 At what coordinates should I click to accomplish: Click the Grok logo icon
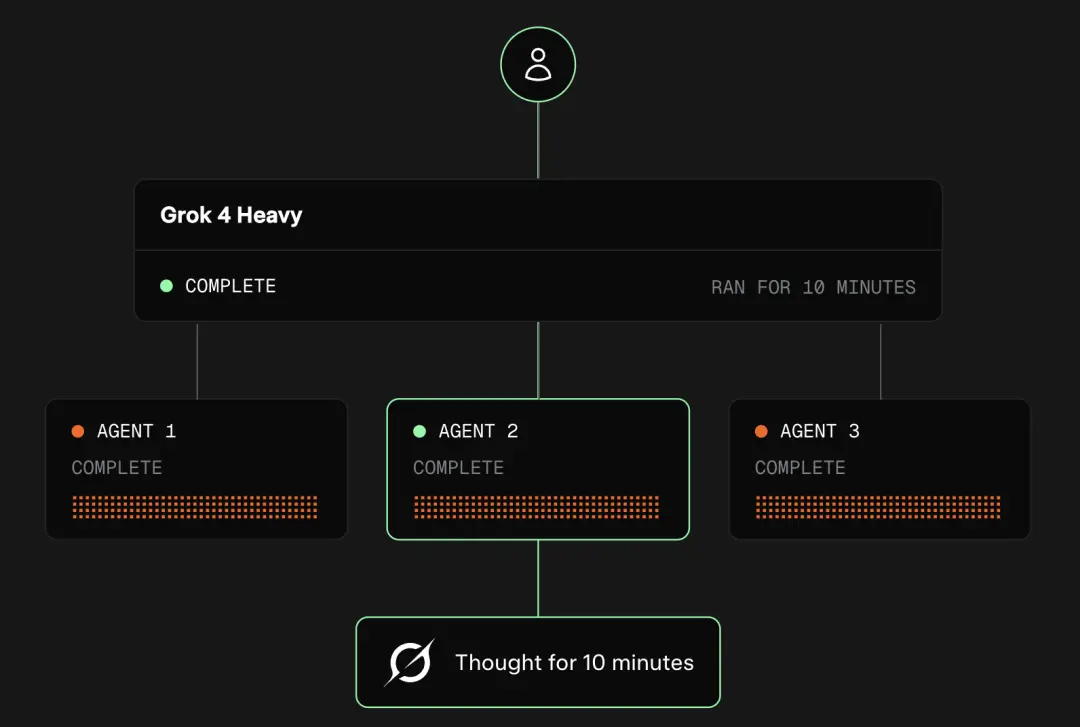click(x=410, y=662)
